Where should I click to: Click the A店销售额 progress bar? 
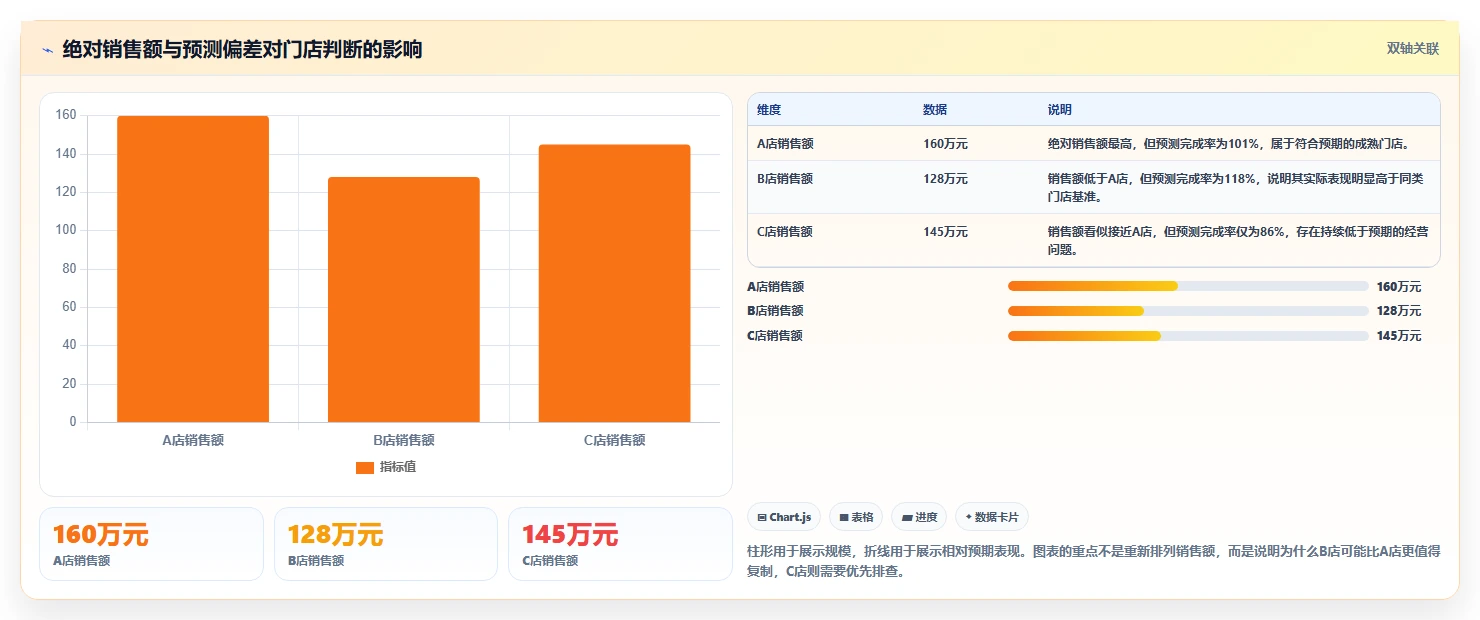1188,286
